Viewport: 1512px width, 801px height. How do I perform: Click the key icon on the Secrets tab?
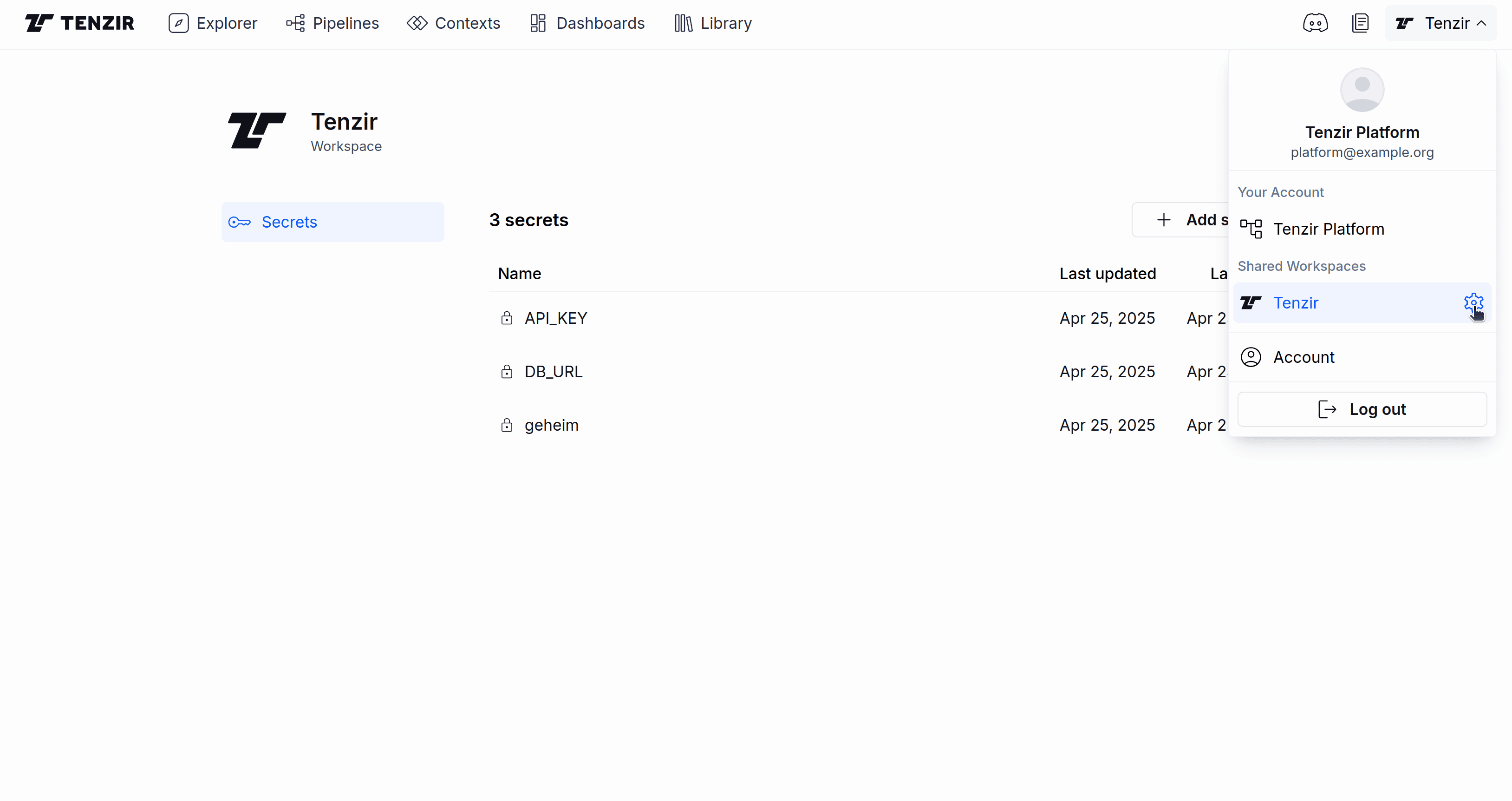(240, 222)
